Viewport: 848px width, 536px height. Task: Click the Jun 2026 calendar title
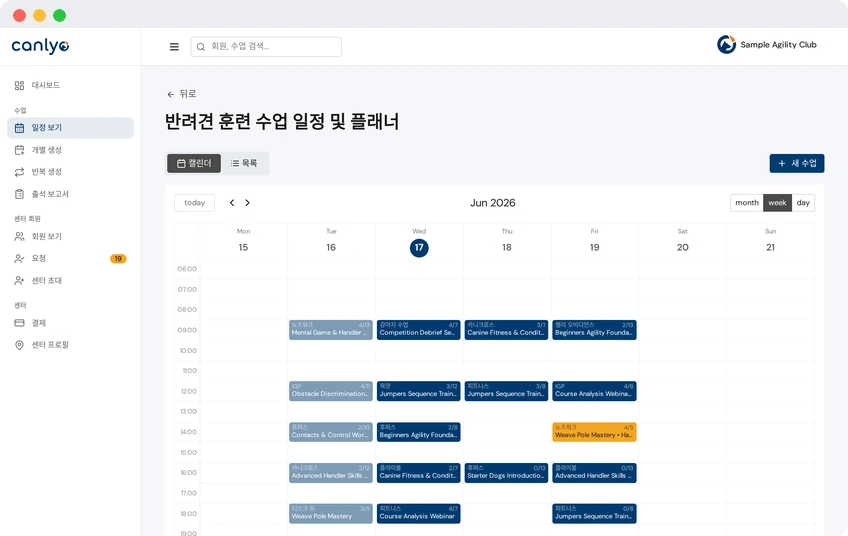pos(493,203)
